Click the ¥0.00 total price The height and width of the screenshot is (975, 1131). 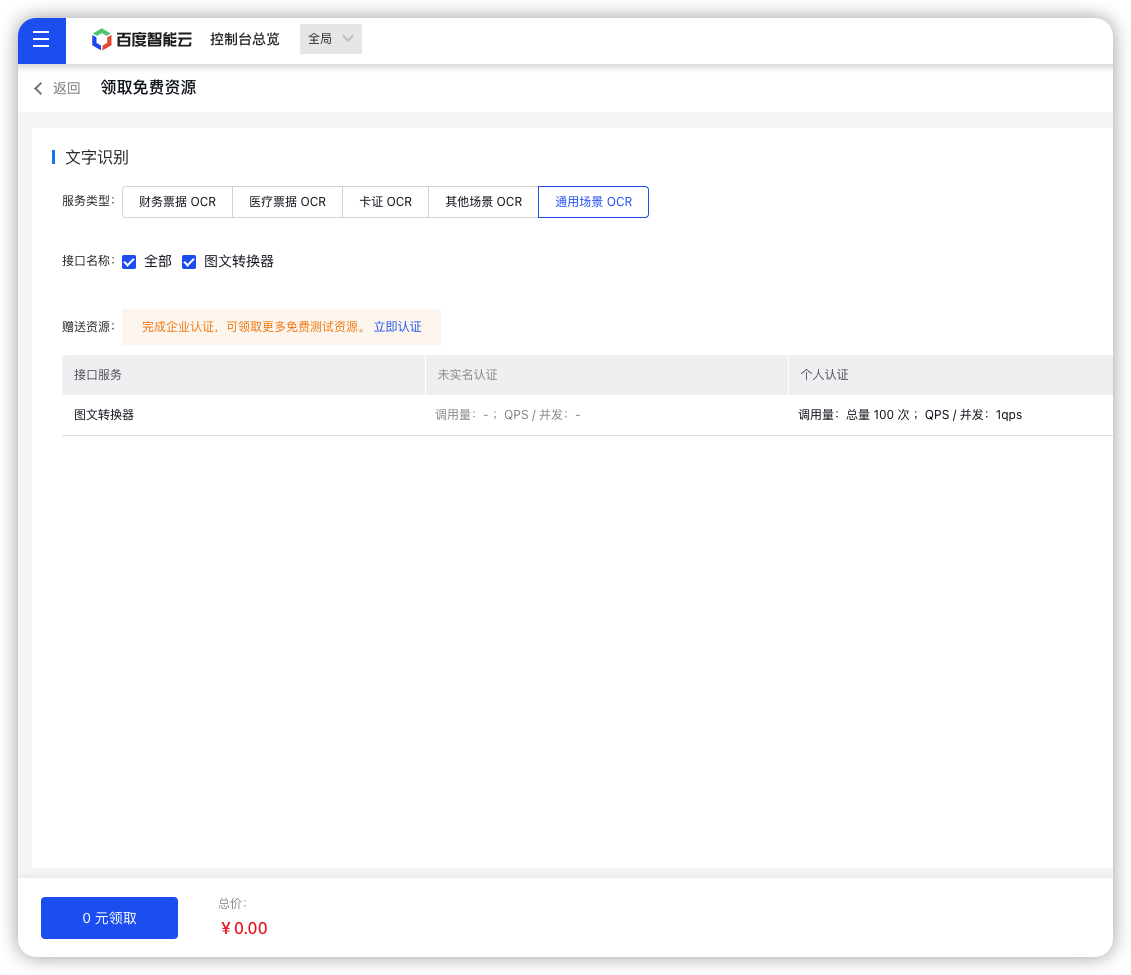point(244,928)
